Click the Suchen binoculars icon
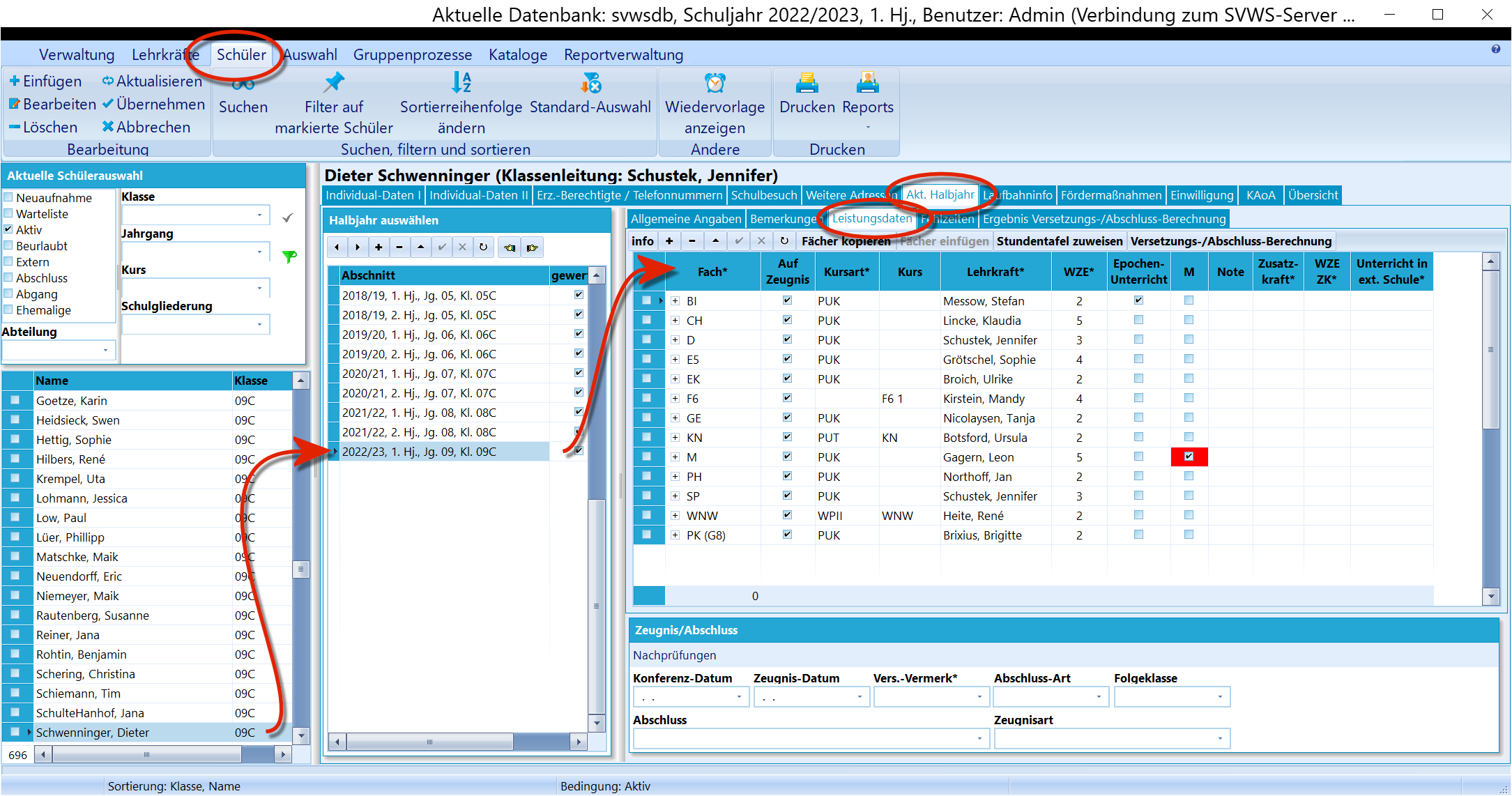 coord(243,84)
